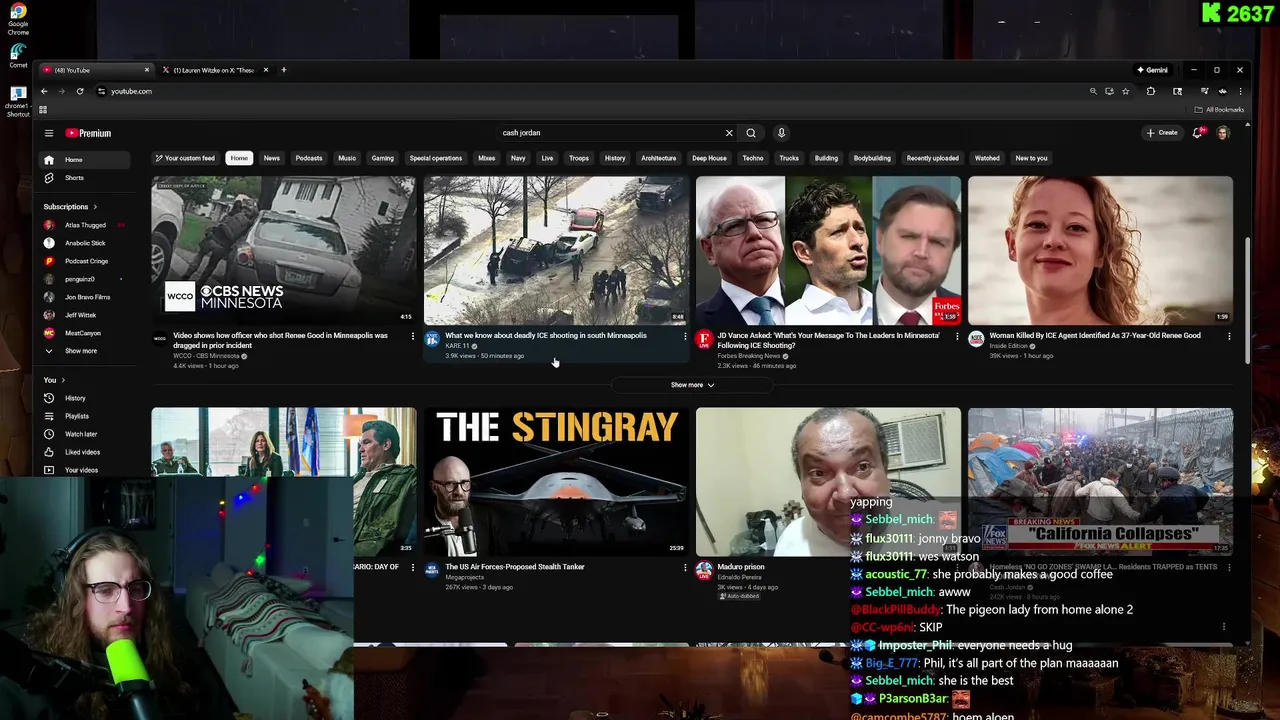The height and width of the screenshot is (720, 1280).
Task: Select the Podcasts filter chip
Action: click(309, 158)
